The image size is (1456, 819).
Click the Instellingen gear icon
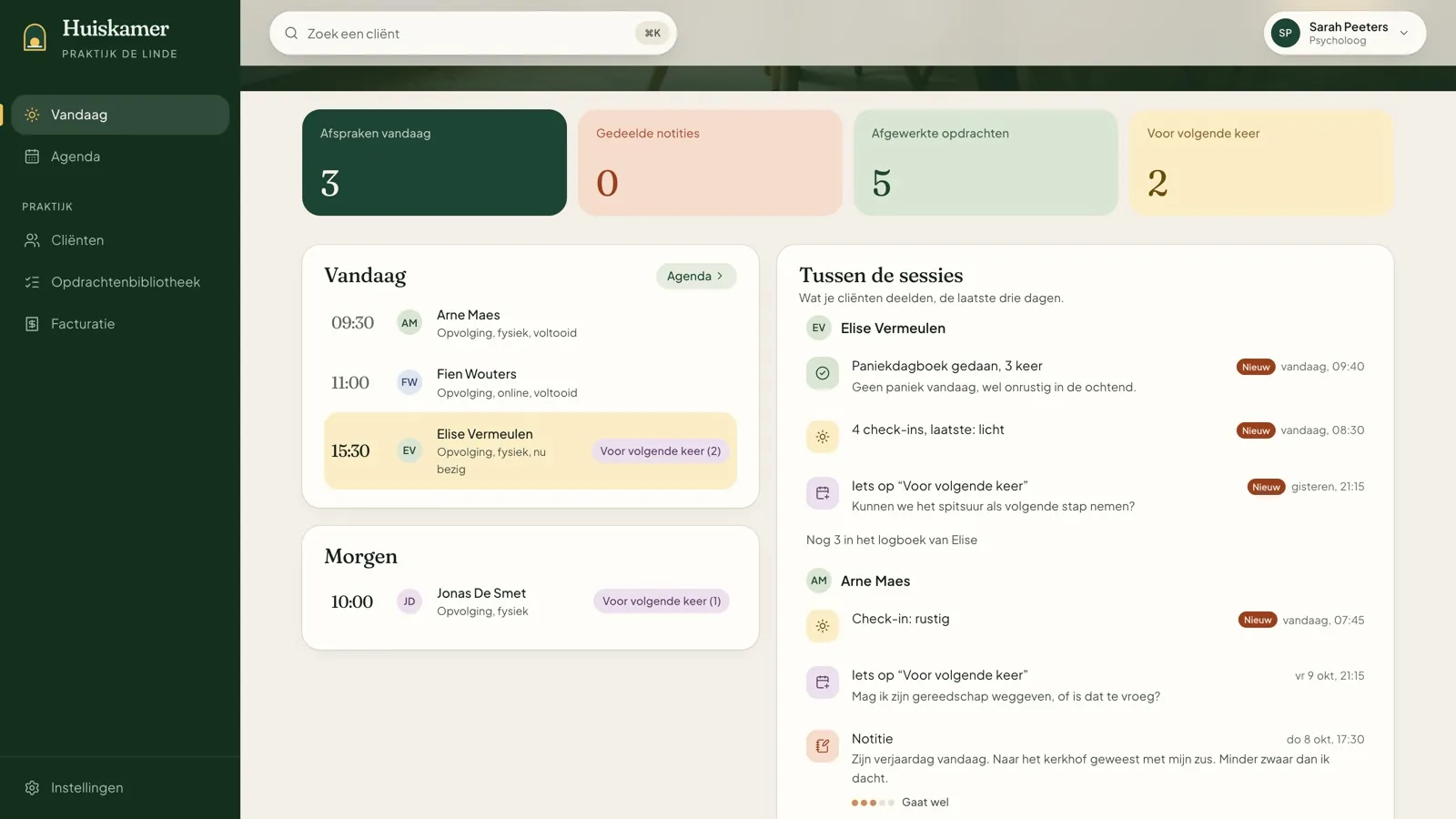32,788
